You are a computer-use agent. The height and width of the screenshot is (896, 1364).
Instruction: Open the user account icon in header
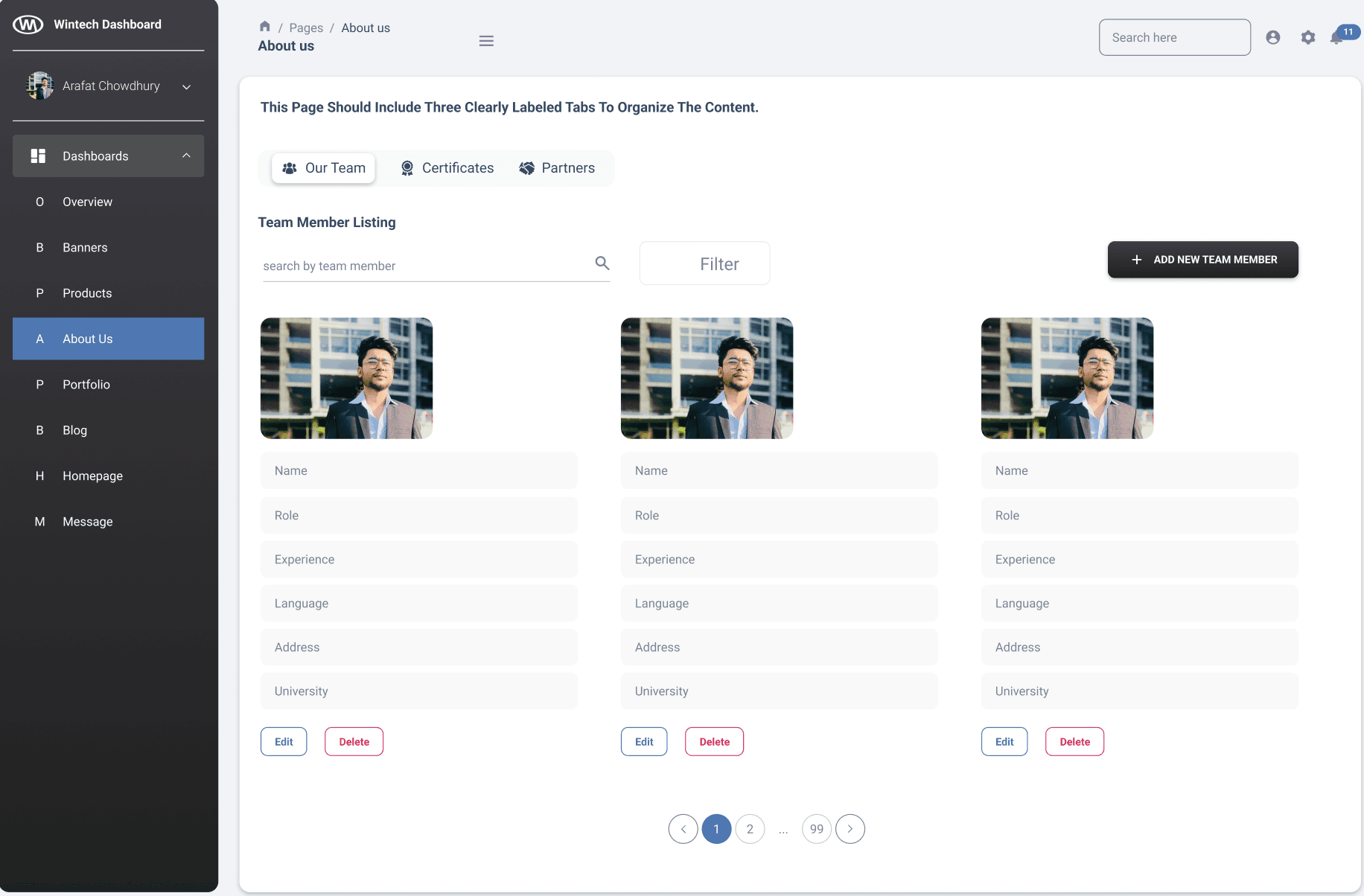[x=1273, y=37]
